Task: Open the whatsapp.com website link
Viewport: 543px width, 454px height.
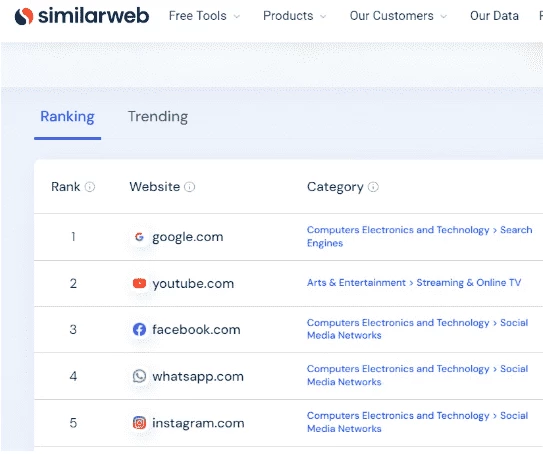Action: 198,376
